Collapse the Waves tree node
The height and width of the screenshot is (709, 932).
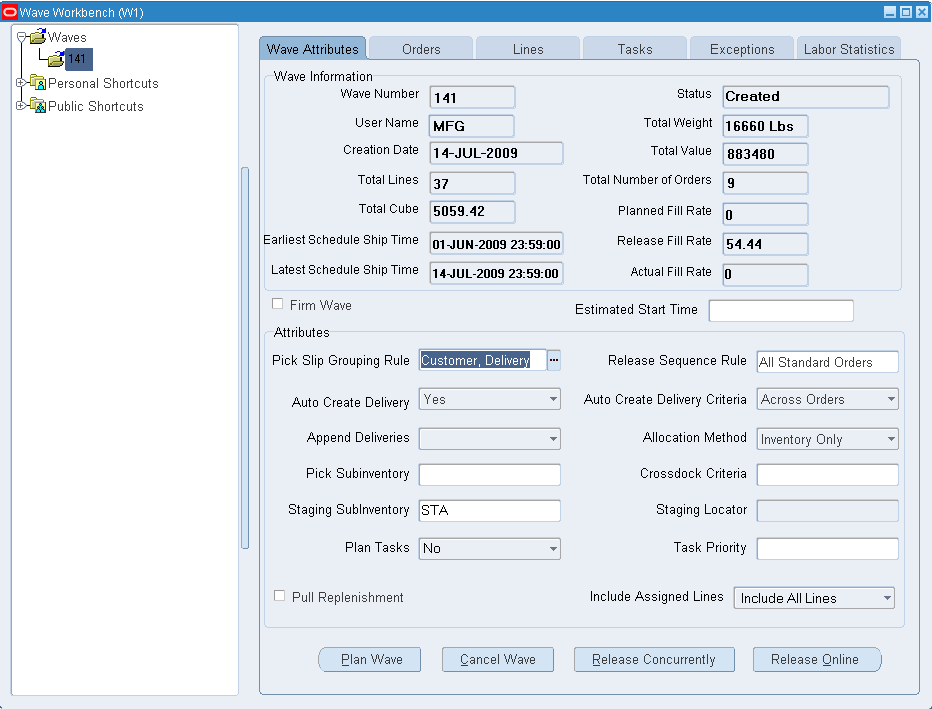pos(21,37)
